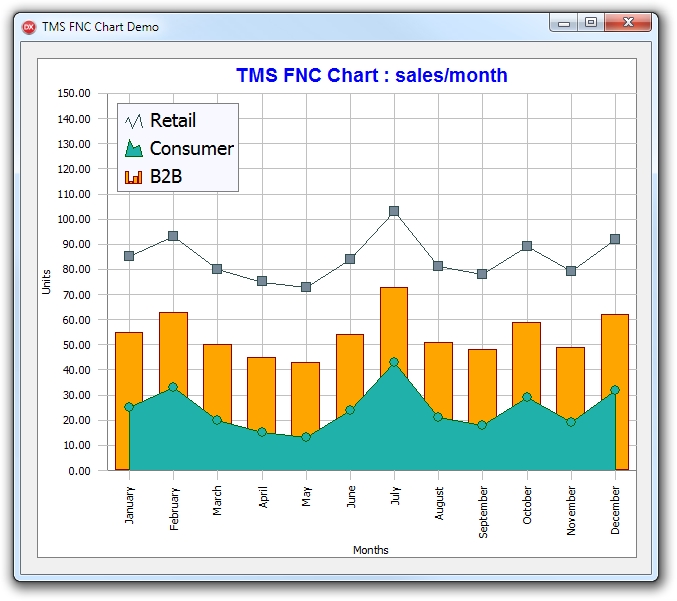Image resolution: width=677 pixels, height=601 pixels.
Task: Select the Retail marker for January
Action: pyautogui.click(x=129, y=256)
